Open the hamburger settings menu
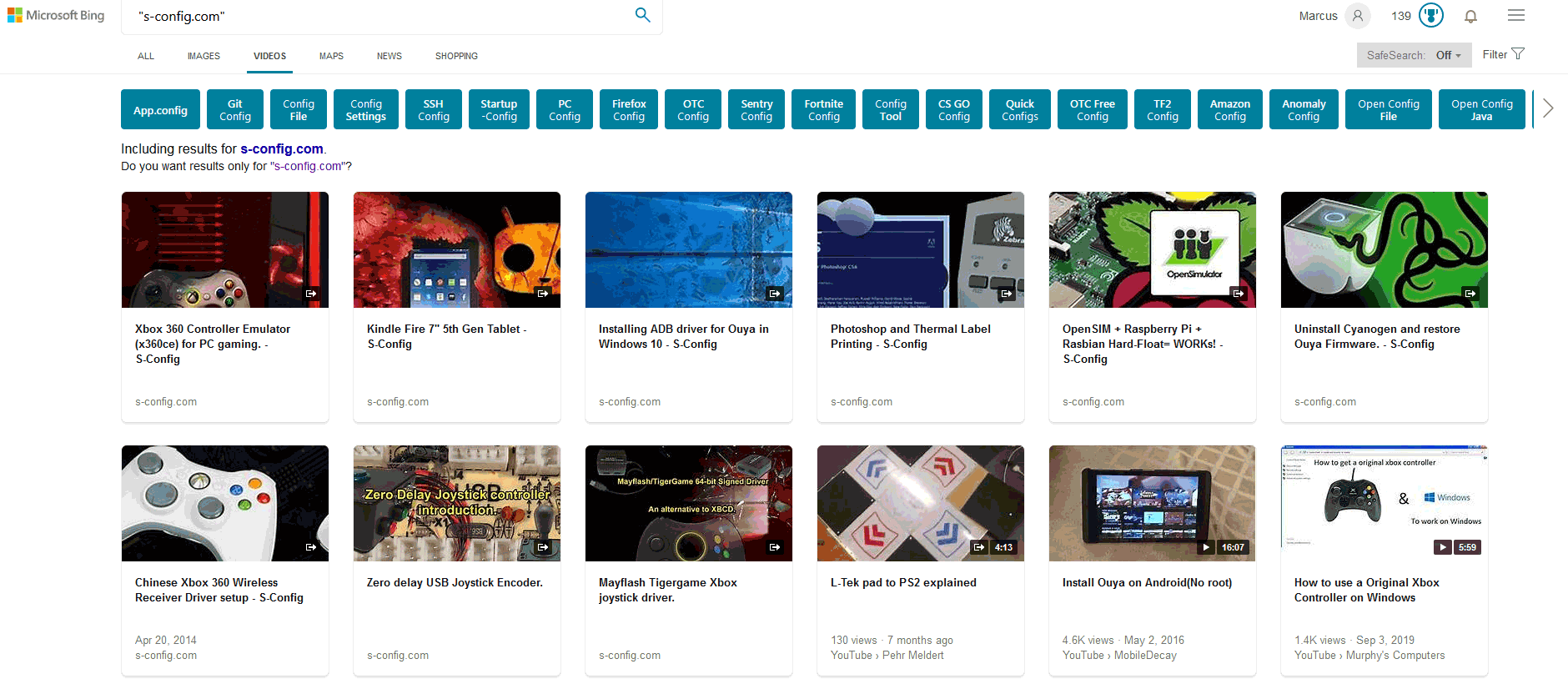Viewport: 1568px width, 679px height. (x=1516, y=15)
